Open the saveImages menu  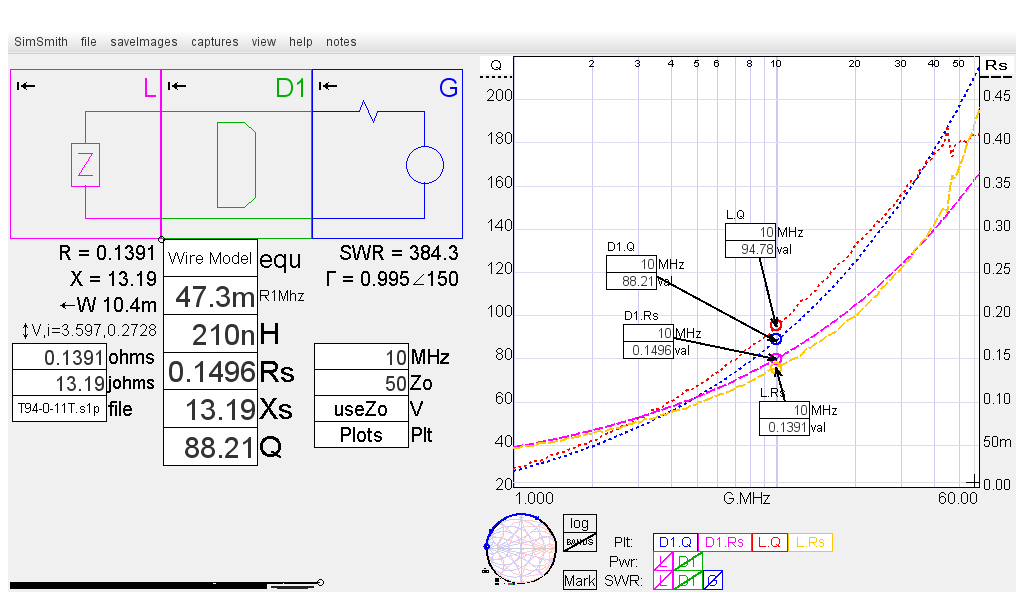tap(144, 42)
